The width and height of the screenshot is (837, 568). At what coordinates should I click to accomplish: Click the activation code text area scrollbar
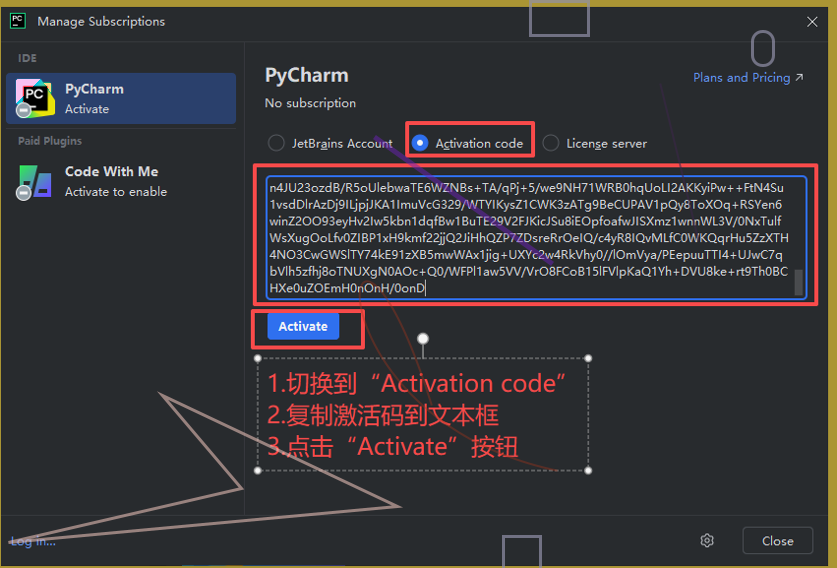click(799, 282)
